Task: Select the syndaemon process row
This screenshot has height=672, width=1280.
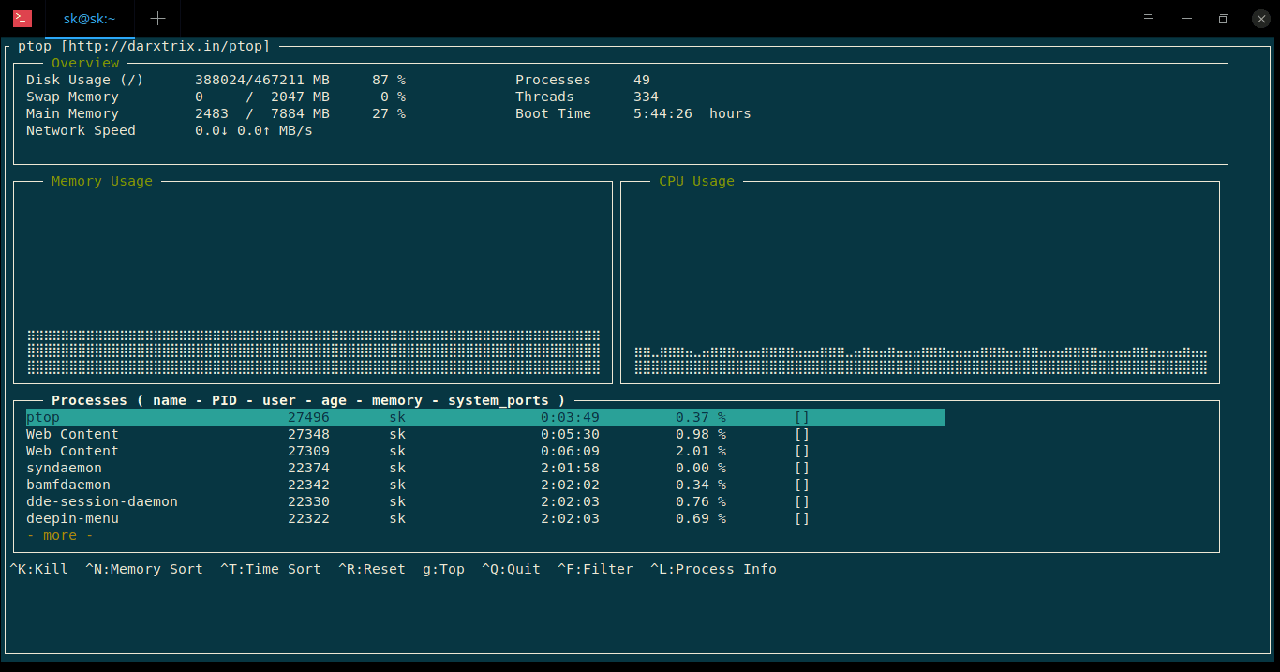Action: [64, 468]
